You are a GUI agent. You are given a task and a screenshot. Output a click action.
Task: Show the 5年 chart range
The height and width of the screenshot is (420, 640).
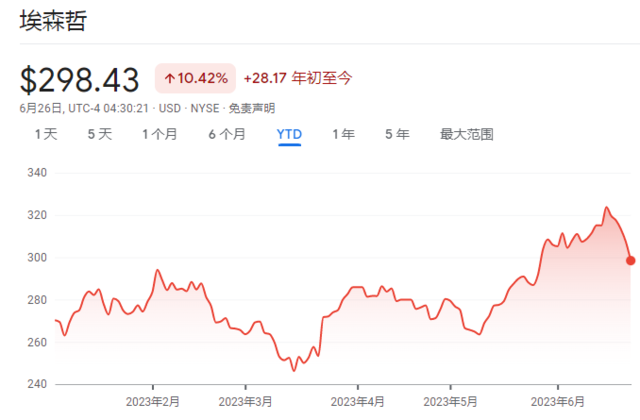397,134
